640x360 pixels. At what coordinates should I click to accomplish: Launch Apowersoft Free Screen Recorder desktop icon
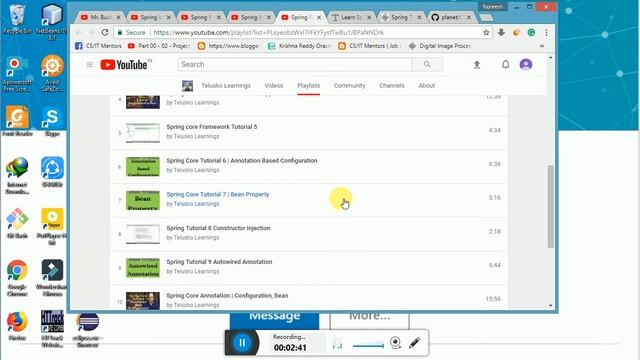[17, 74]
